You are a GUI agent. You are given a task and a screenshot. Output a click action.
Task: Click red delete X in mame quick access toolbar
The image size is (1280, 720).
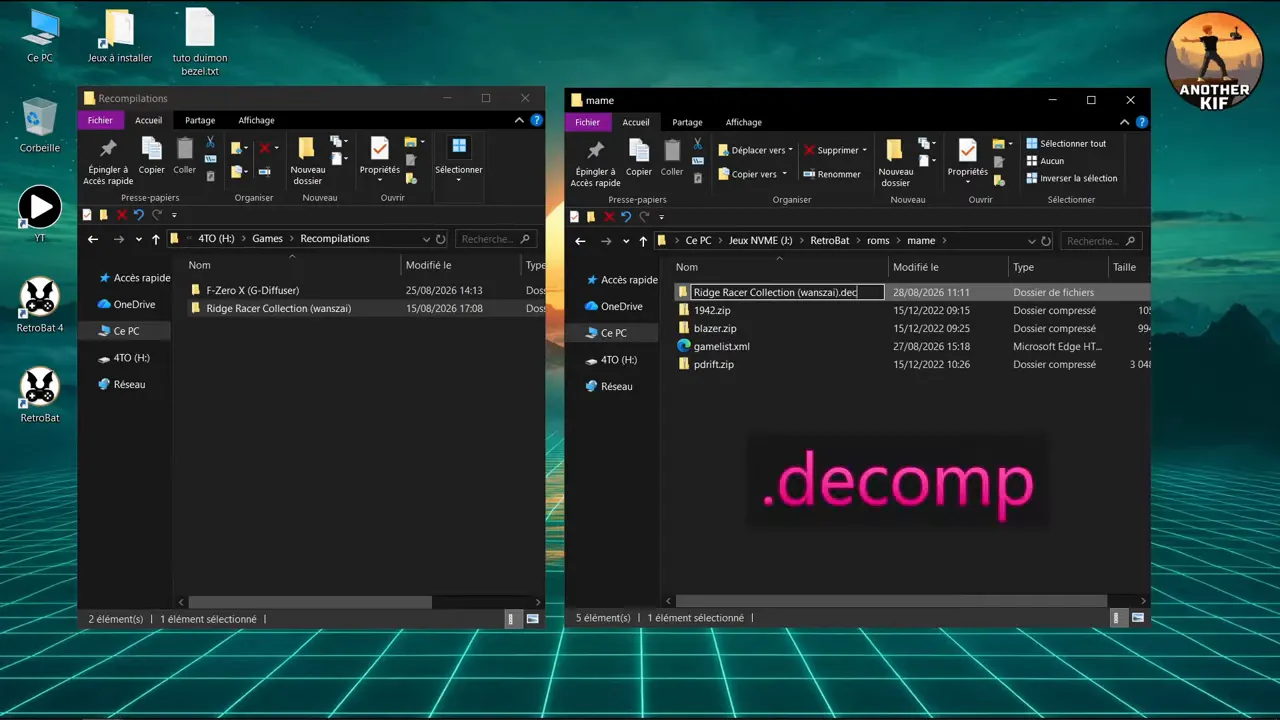(x=609, y=216)
